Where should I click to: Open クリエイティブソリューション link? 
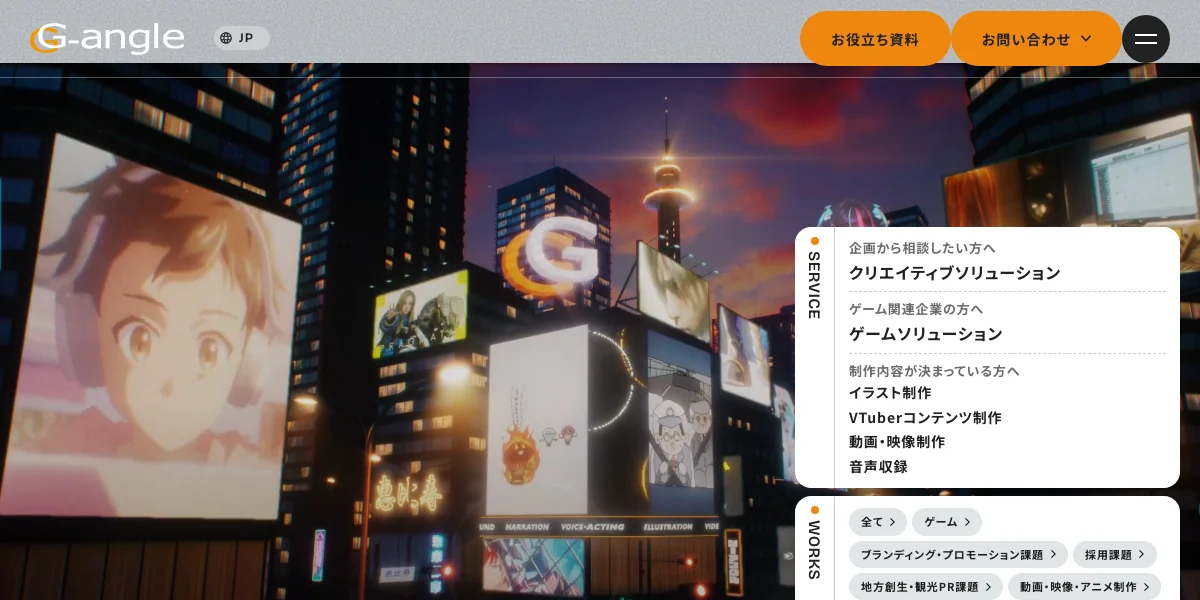954,272
